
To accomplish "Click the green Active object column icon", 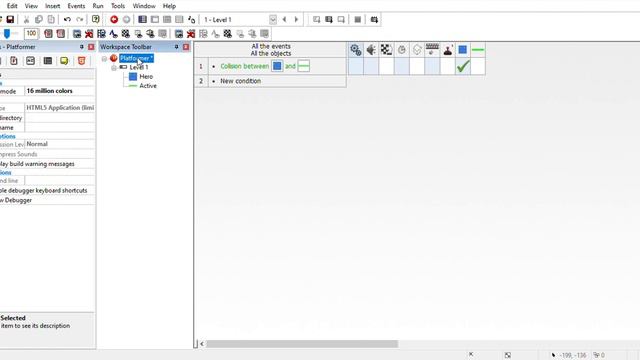I will click(478, 50).
